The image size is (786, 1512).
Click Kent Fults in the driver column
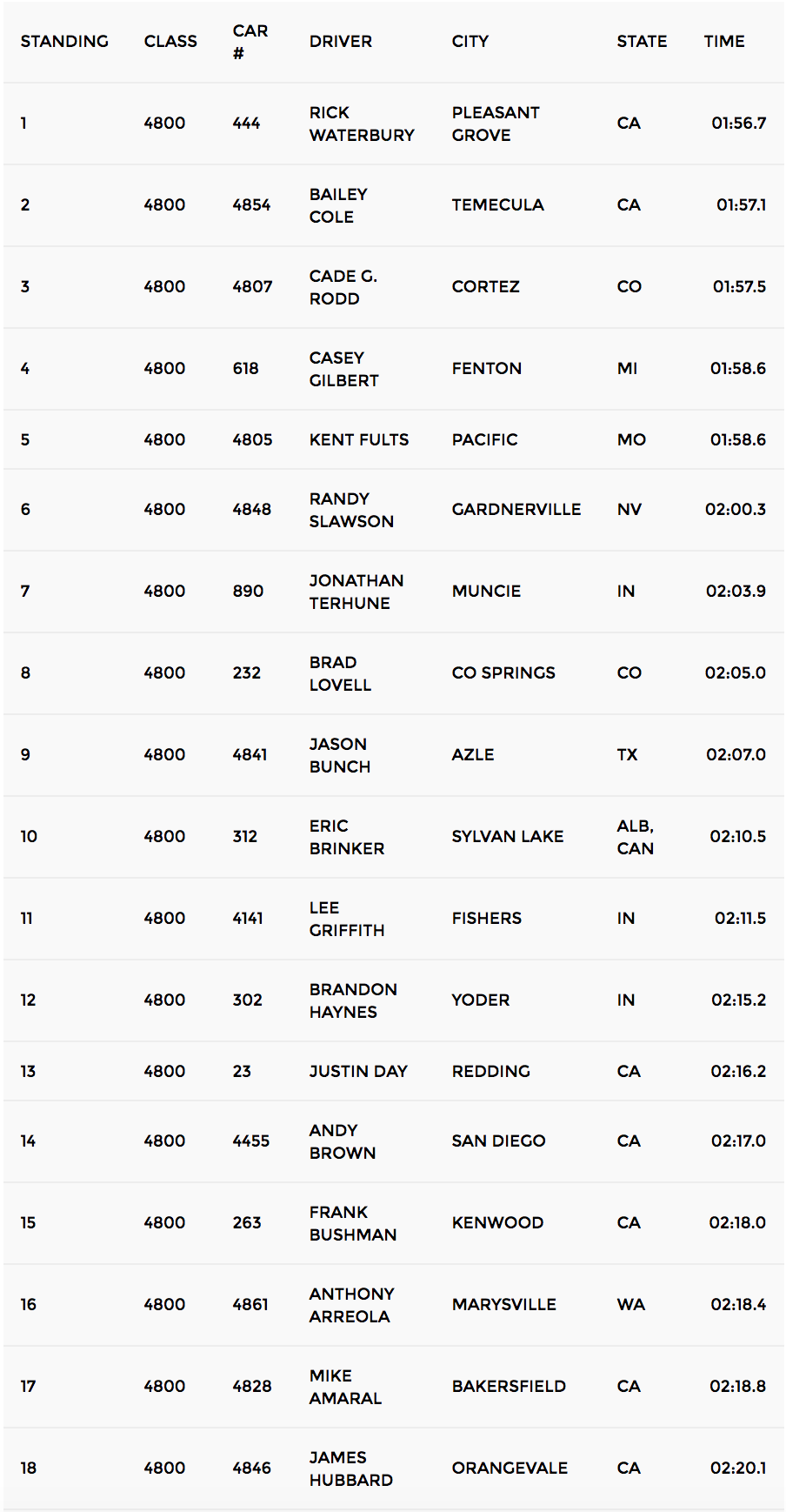(359, 440)
